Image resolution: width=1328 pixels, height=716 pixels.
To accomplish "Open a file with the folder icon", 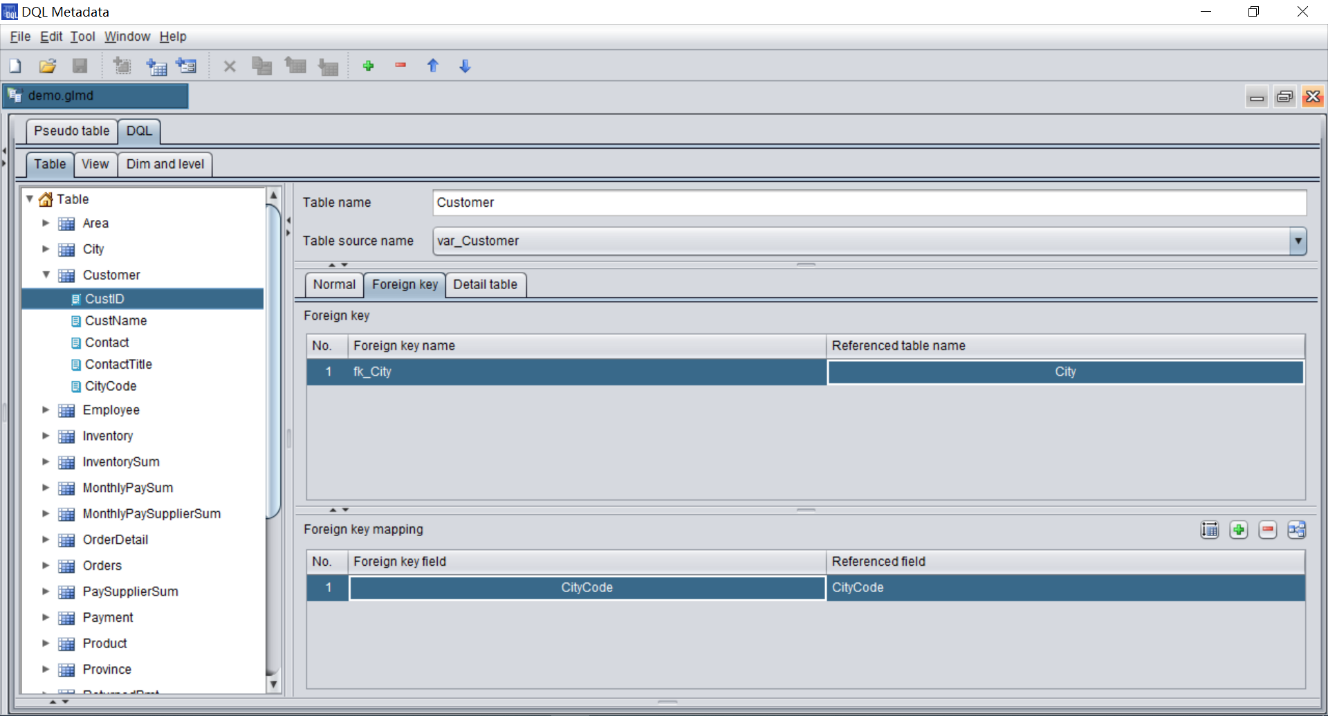I will point(47,66).
